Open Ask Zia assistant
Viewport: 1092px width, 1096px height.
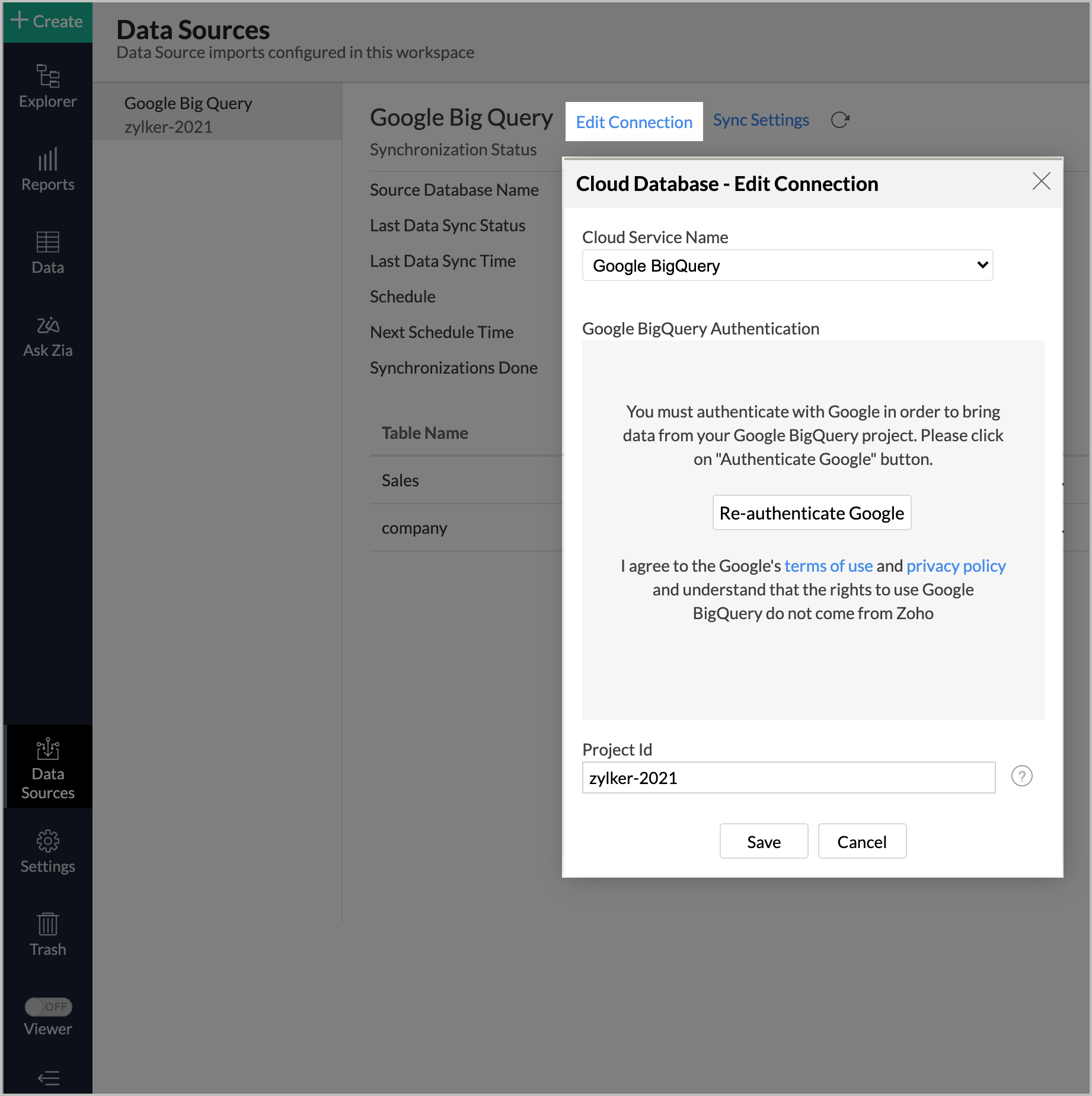47,337
